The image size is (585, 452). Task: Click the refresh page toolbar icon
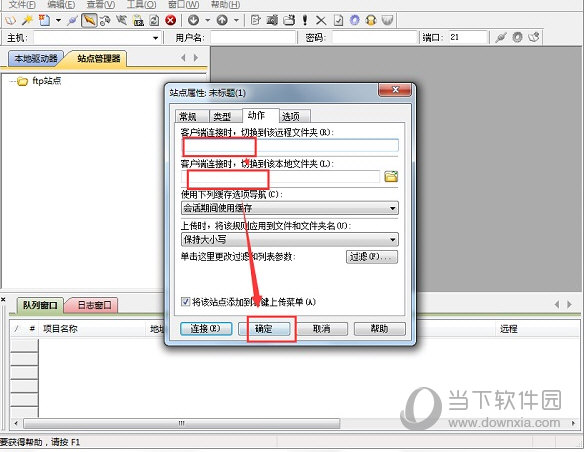tap(154, 20)
